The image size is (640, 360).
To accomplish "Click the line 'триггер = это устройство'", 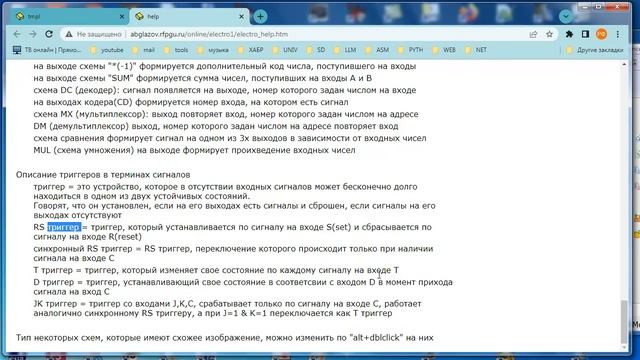I will (225, 191).
